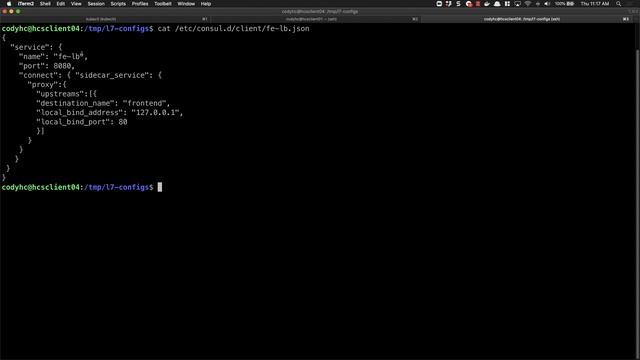Click the S-shaped menu bar icon
This screenshot has height=360, width=640.
click(458, 4)
